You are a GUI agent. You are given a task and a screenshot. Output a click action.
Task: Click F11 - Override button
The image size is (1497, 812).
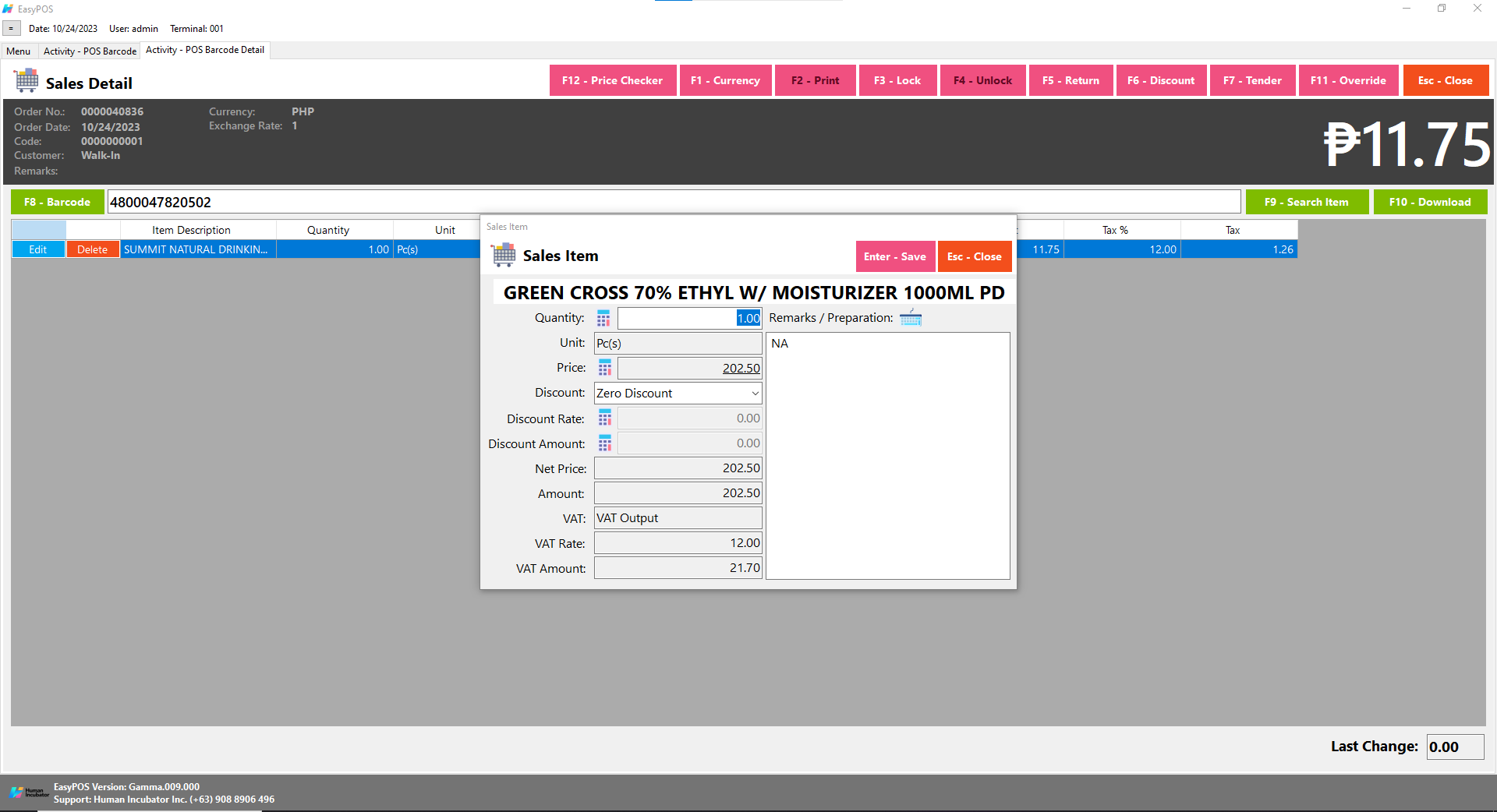(1348, 80)
